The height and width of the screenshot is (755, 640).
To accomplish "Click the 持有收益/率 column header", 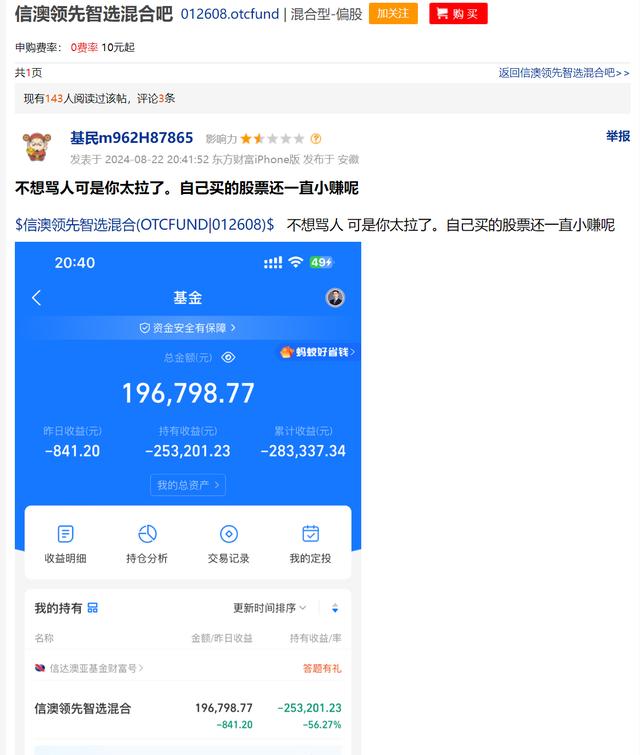I will coord(315,638).
